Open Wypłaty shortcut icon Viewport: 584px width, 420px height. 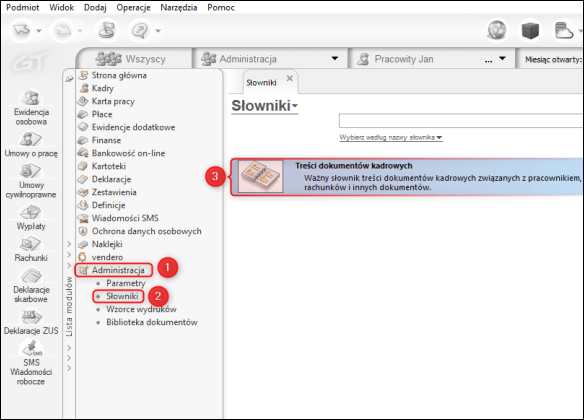tap(31, 217)
